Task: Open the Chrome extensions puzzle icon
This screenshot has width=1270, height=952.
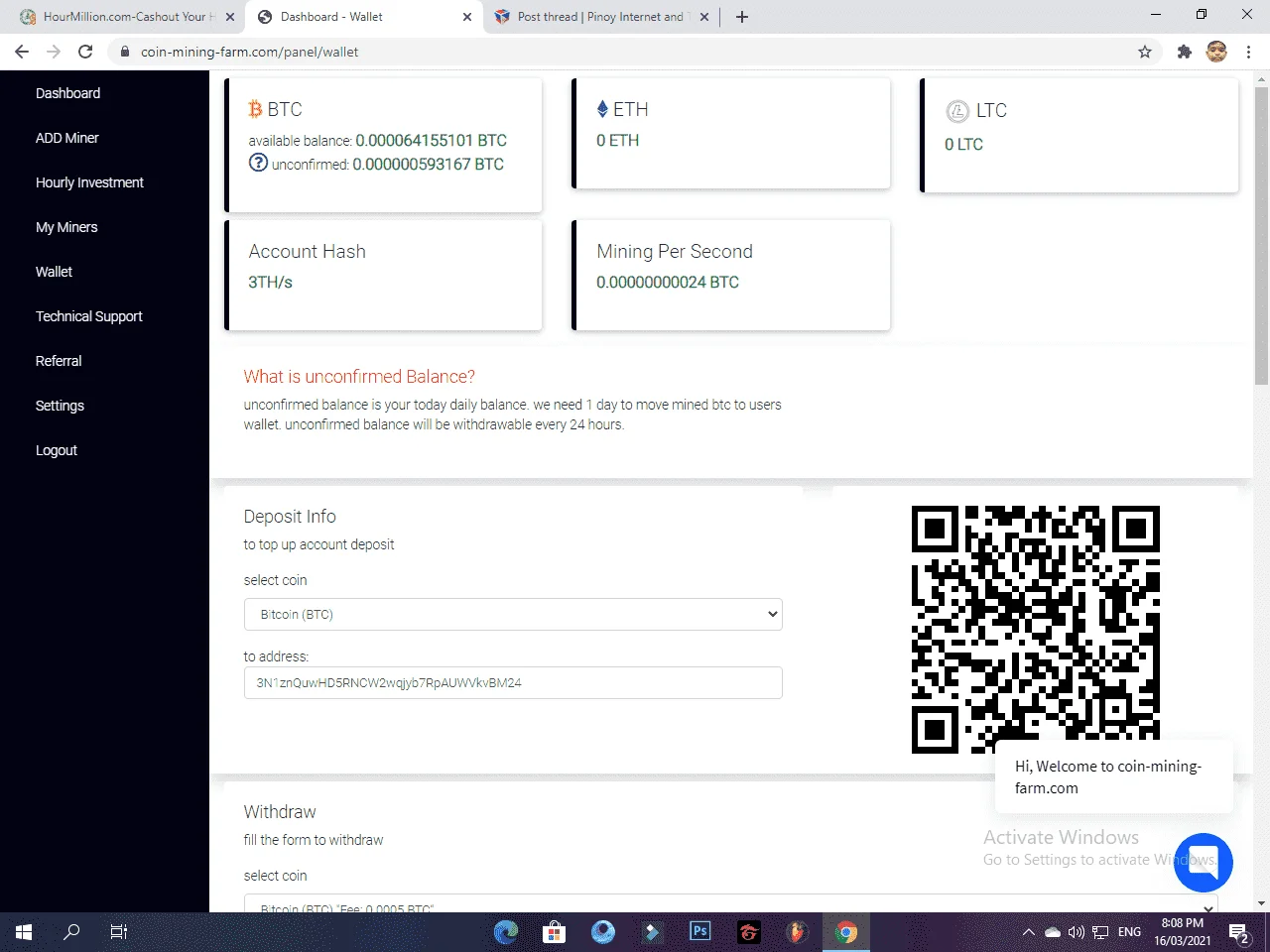Action: (x=1184, y=52)
